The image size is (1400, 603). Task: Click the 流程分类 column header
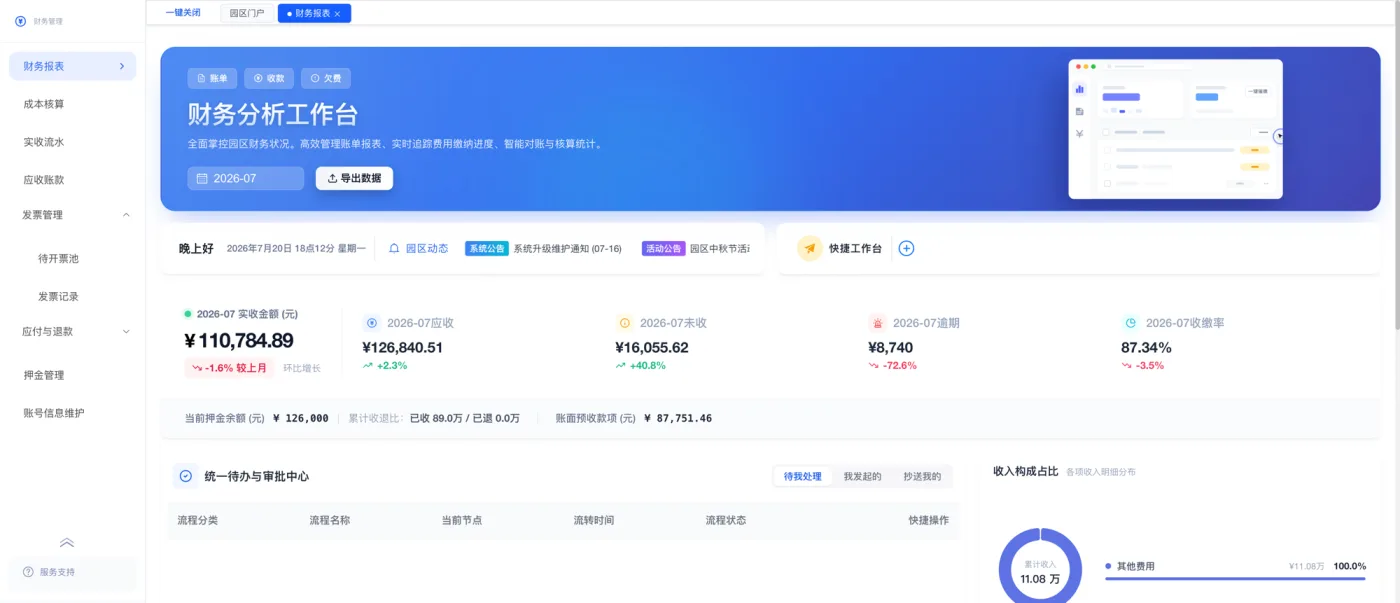point(197,520)
